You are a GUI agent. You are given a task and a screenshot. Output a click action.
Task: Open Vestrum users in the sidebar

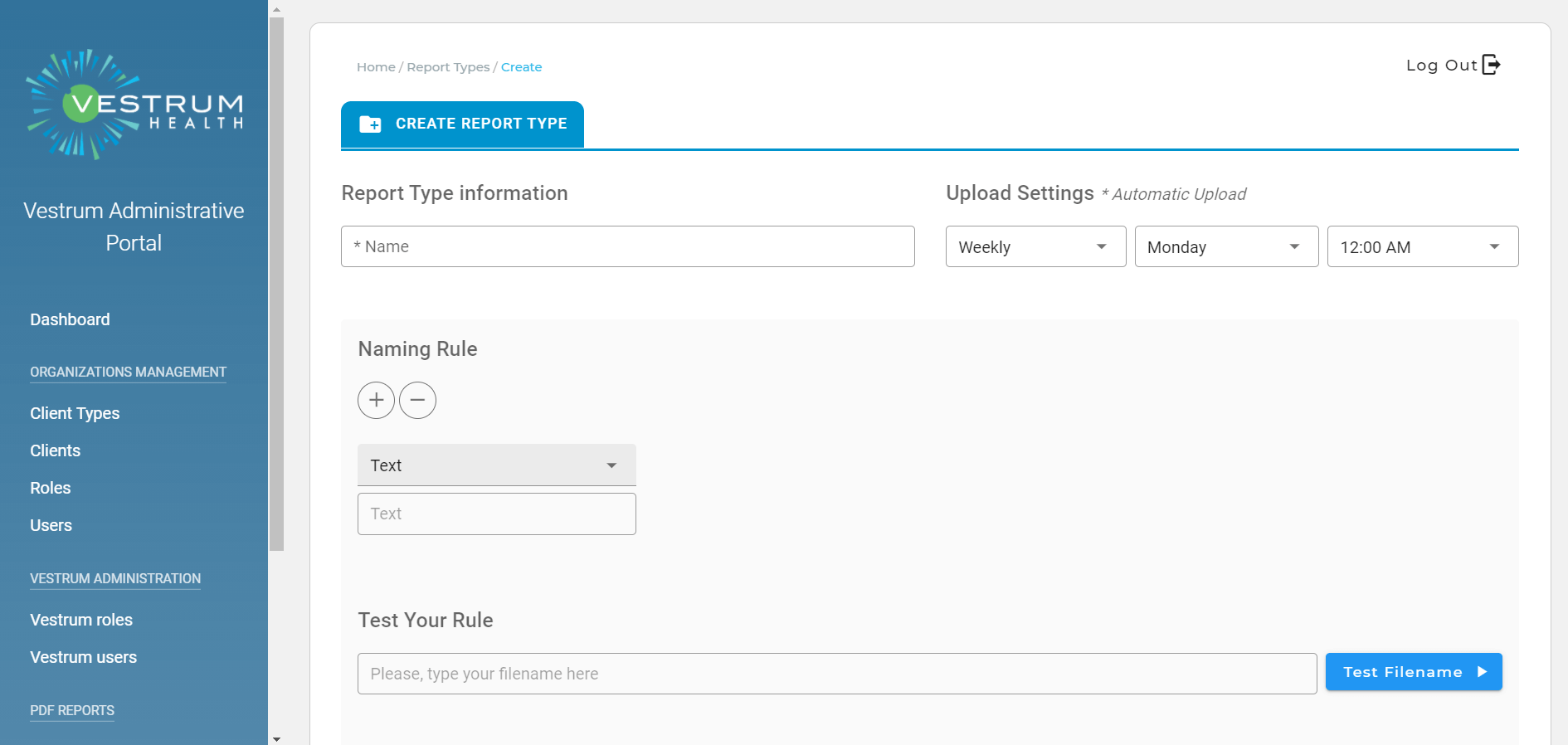point(83,657)
